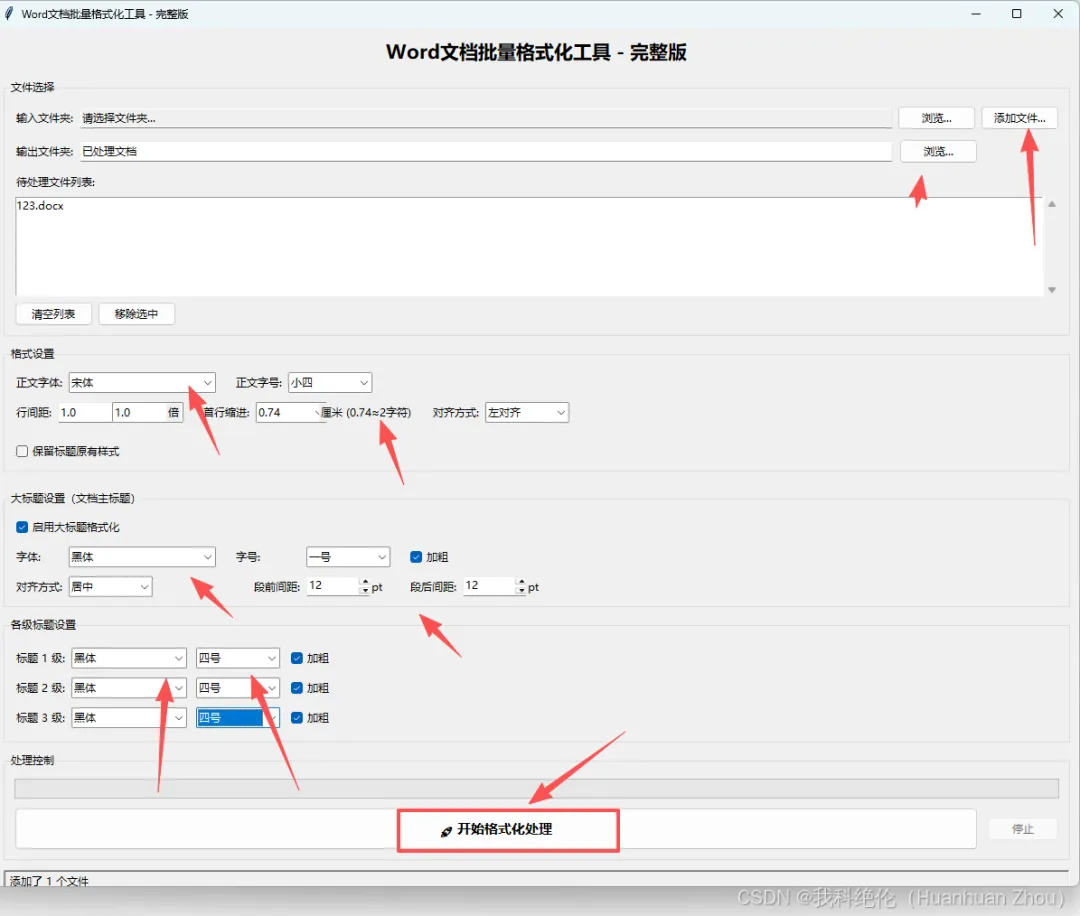Open the highlighted 标题 3 级 size dropdown
Screen dimensions: 1080x916
tap(238, 718)
